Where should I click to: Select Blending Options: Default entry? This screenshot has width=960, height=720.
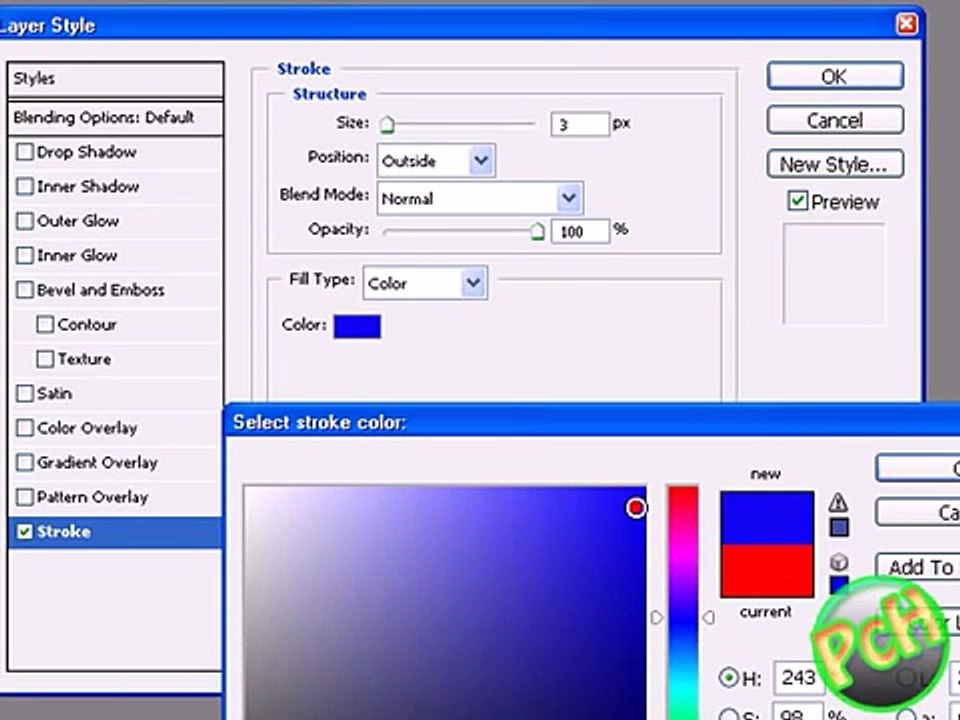116,118
